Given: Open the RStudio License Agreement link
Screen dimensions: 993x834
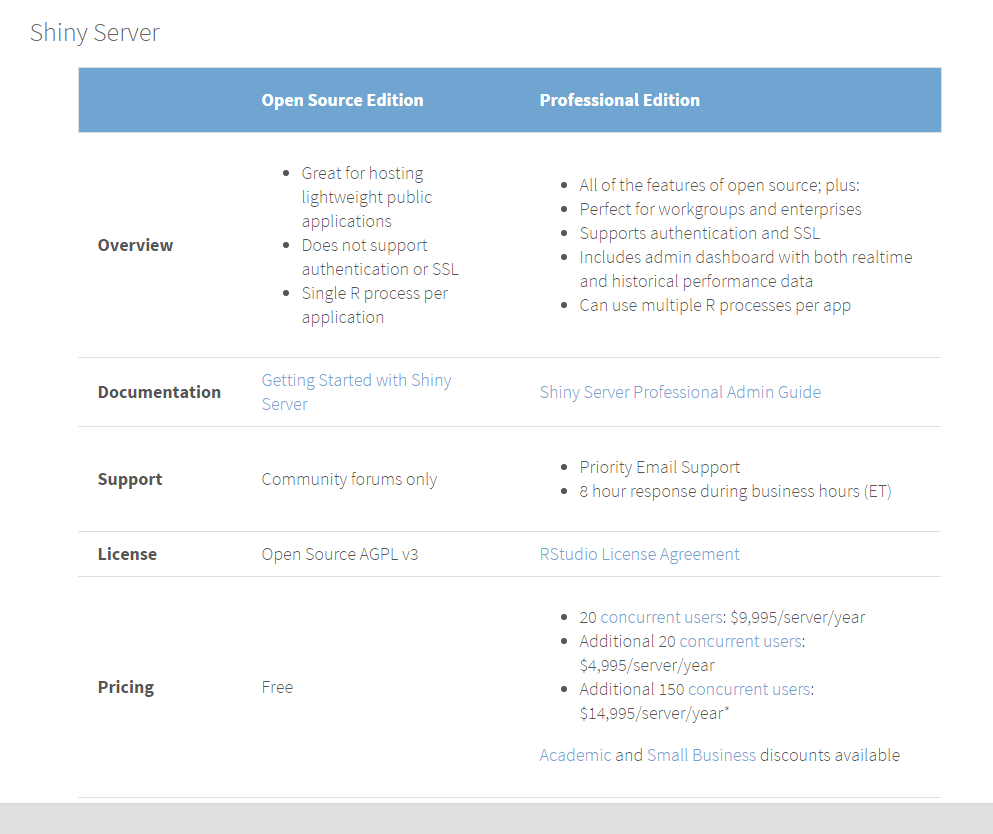Looking at the screenshot, I should [640, 554].
